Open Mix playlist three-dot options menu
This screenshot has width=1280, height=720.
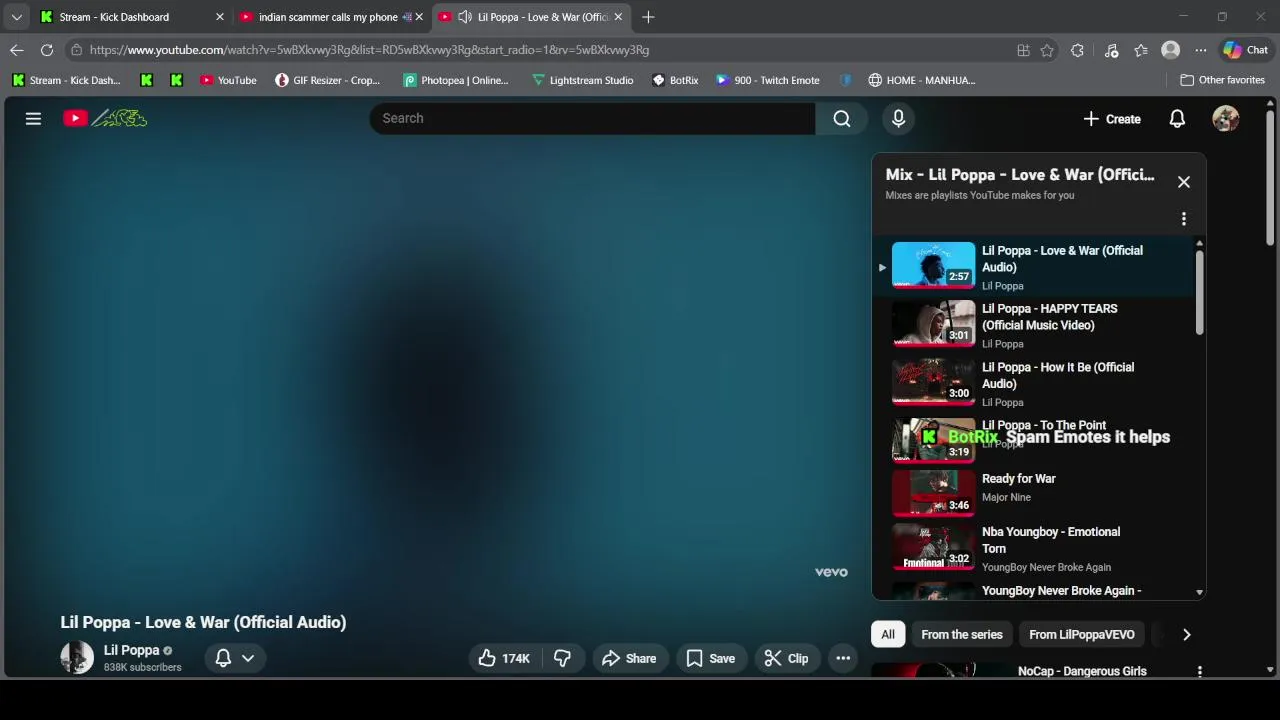[1184, 219]
